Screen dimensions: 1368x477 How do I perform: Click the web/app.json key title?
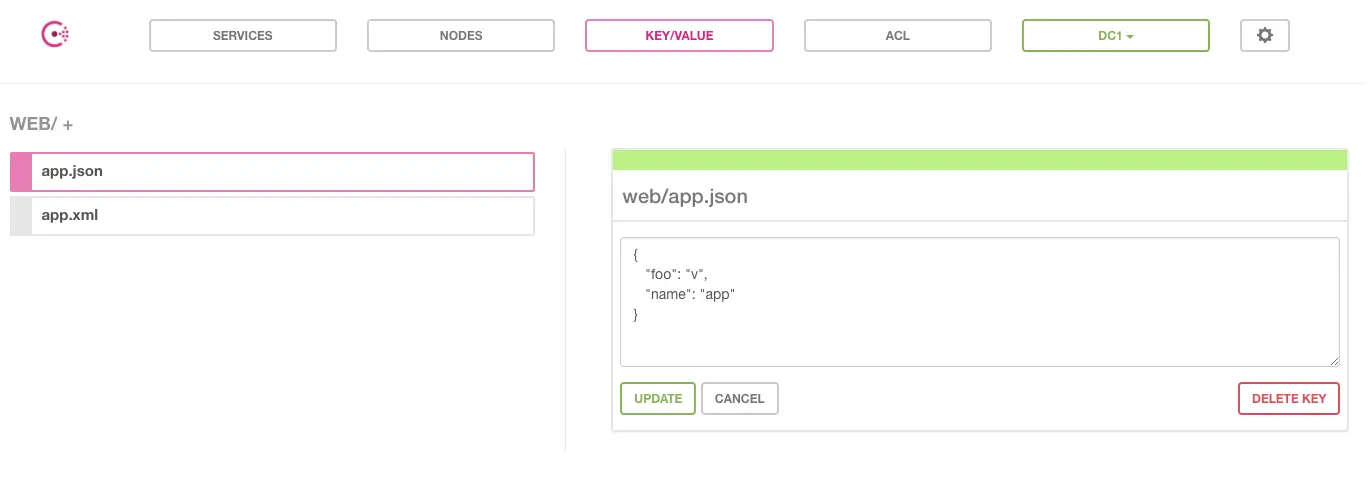click(x=685, y=196)
